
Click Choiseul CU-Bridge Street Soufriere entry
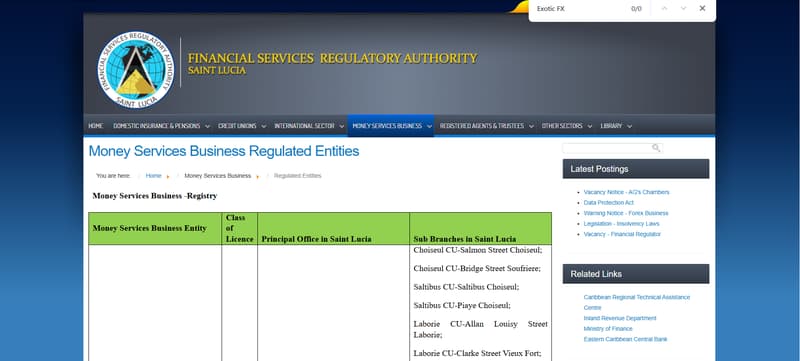pos(477,269)
